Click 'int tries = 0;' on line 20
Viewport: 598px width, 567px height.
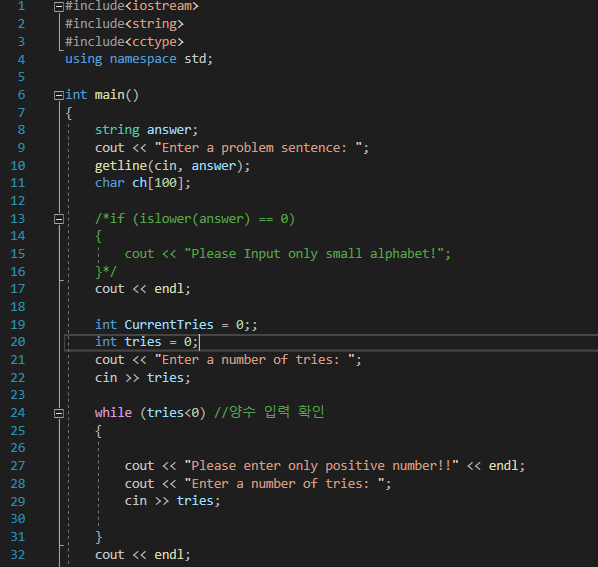[146, 342]
